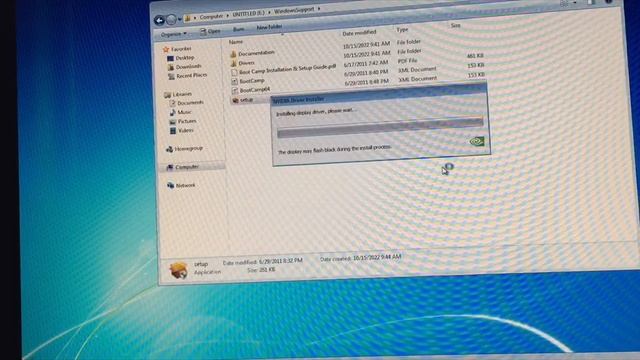Click Burn in the toolbar

point(238,29)
